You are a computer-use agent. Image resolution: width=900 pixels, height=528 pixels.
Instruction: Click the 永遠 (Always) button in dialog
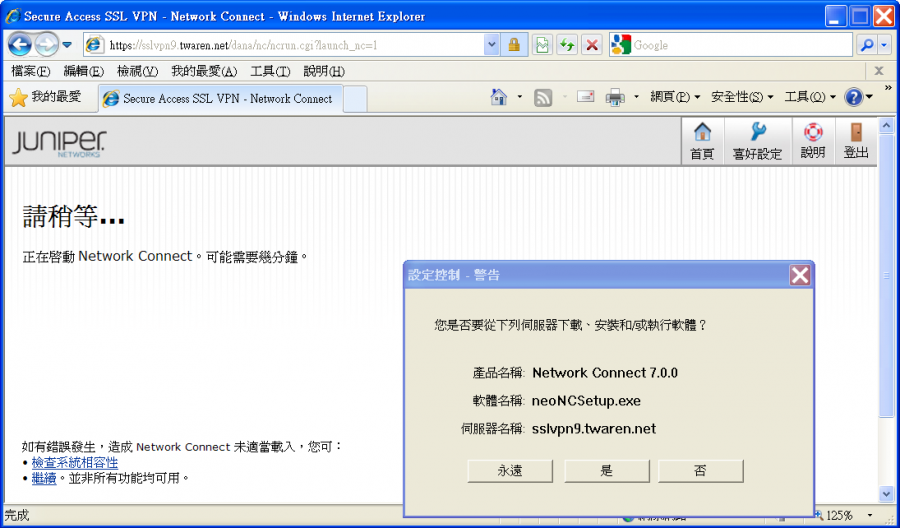coord(510,471)
